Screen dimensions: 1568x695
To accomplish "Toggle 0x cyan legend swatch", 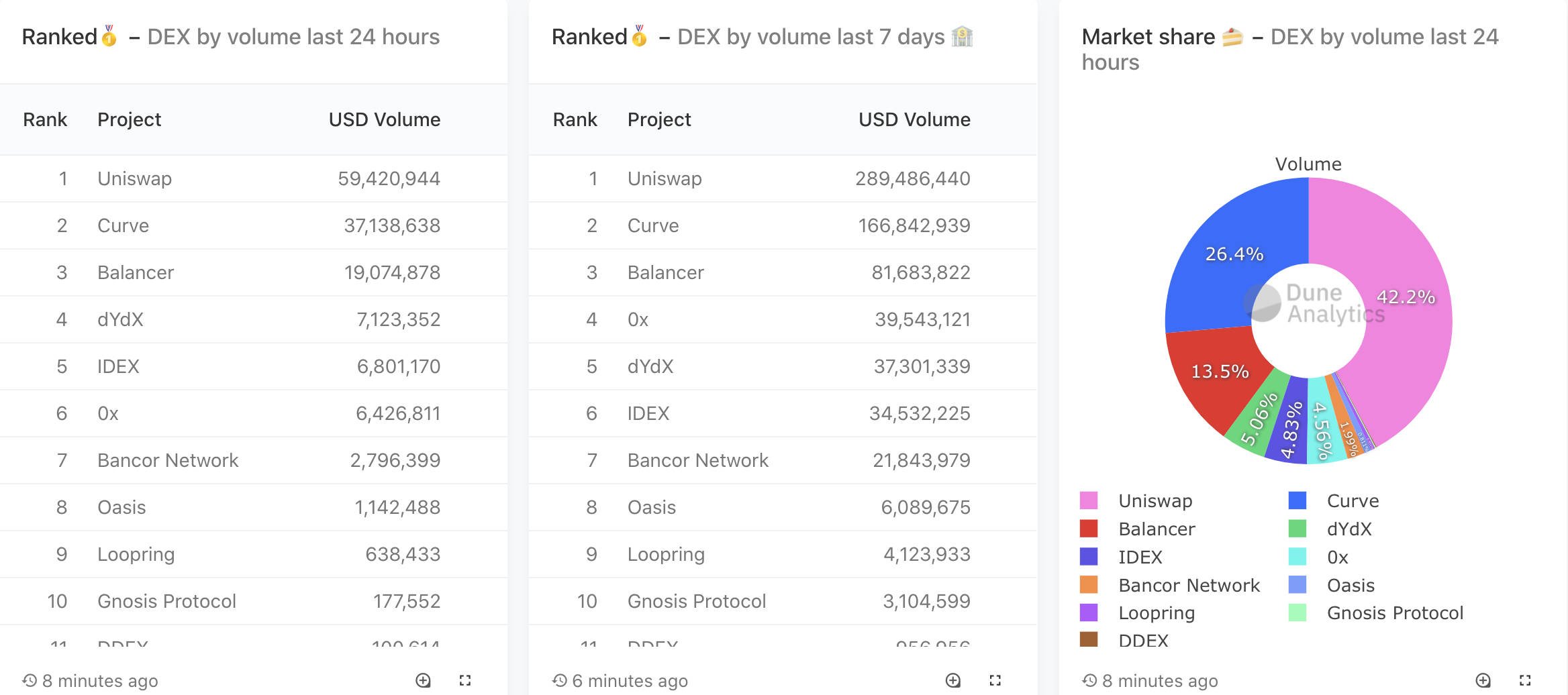I will coord(1297,557).
